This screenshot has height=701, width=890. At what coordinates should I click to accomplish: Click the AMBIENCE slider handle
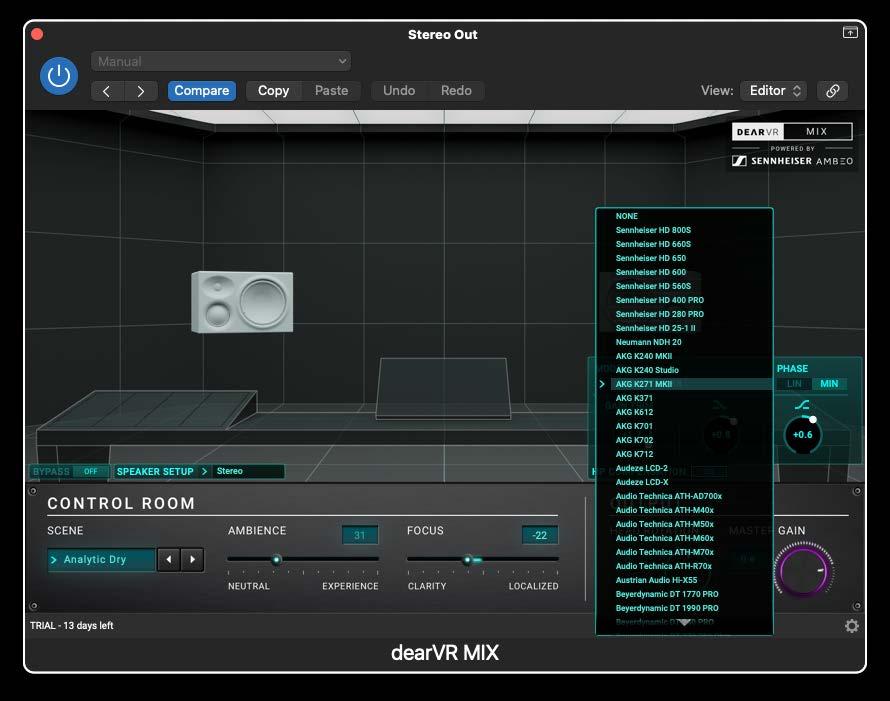276,560
